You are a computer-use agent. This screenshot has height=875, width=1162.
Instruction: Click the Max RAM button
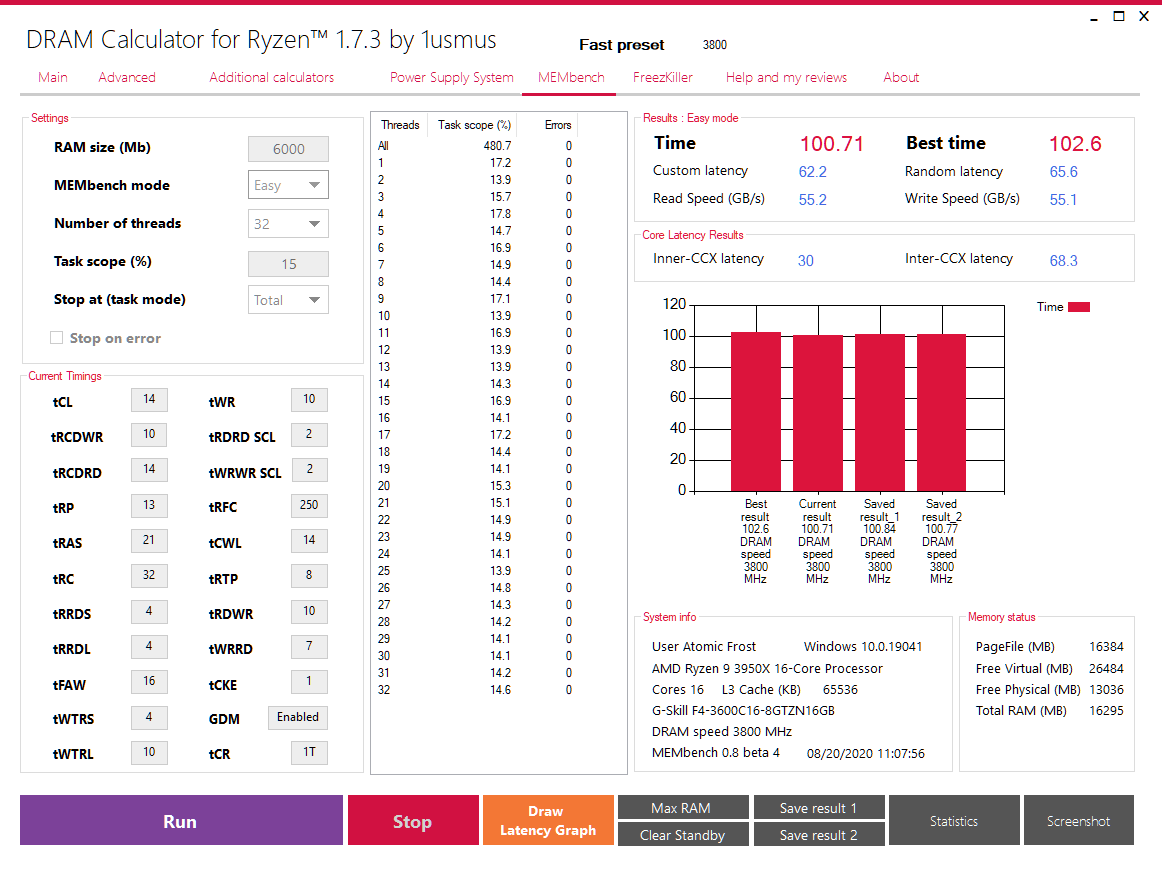point(683,807)
